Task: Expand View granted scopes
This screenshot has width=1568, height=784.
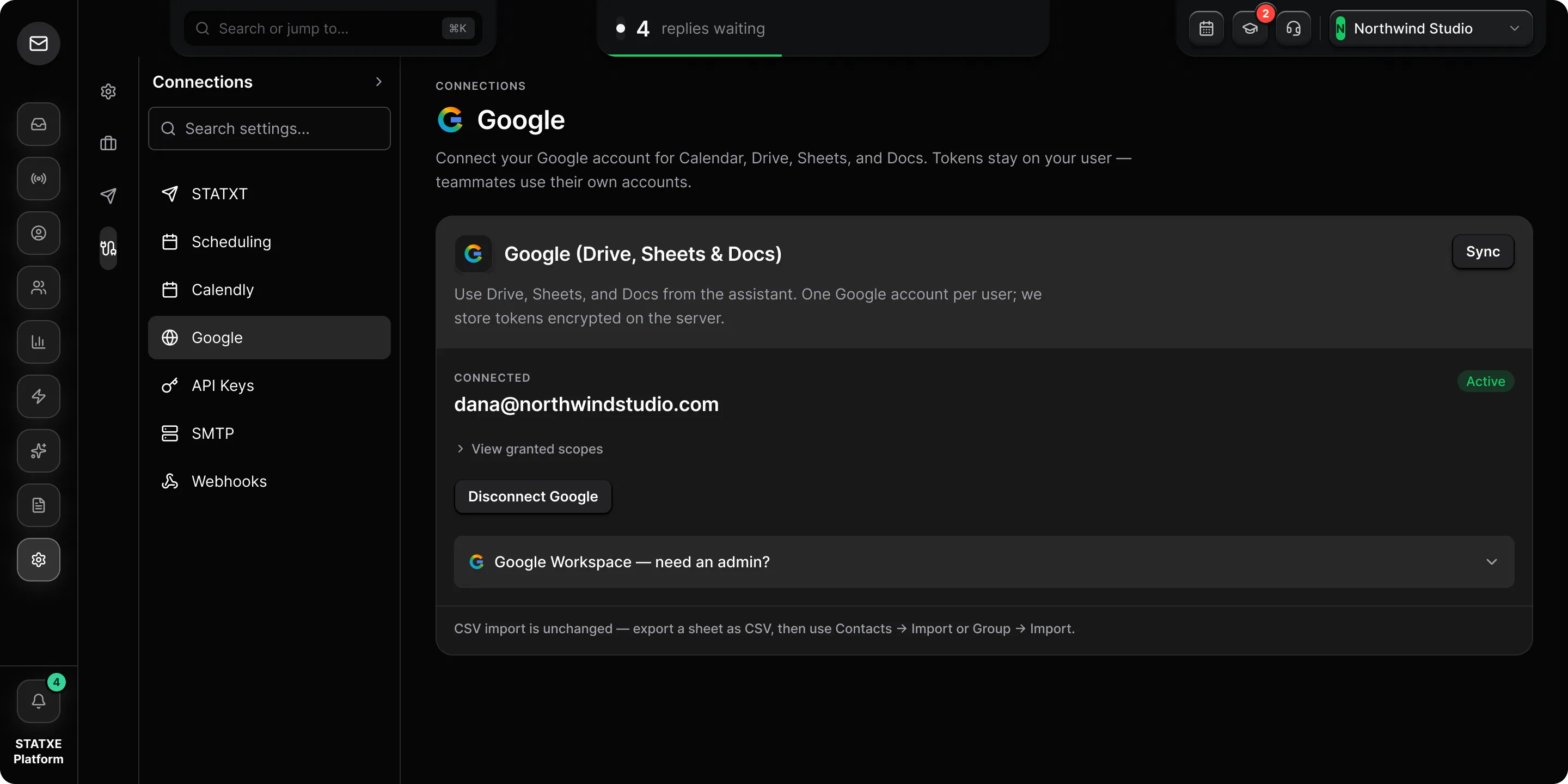Action: tap(529, 449)
